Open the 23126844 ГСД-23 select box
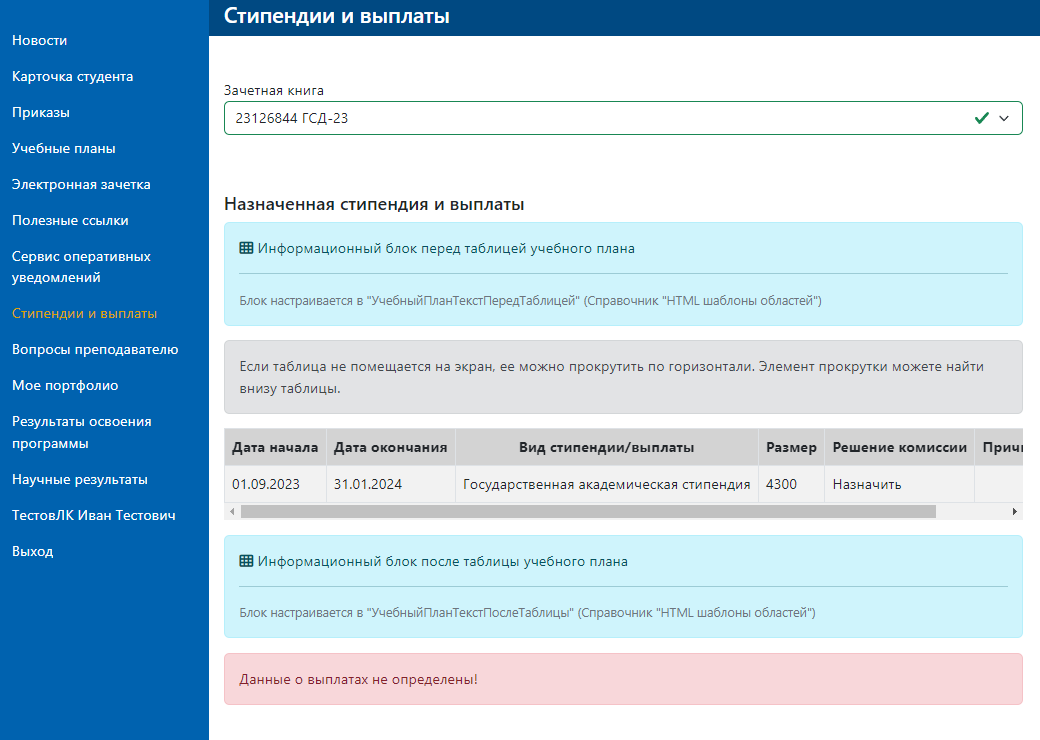The image size is (1040, 740). pyautogui.click(x=600, y=118)
